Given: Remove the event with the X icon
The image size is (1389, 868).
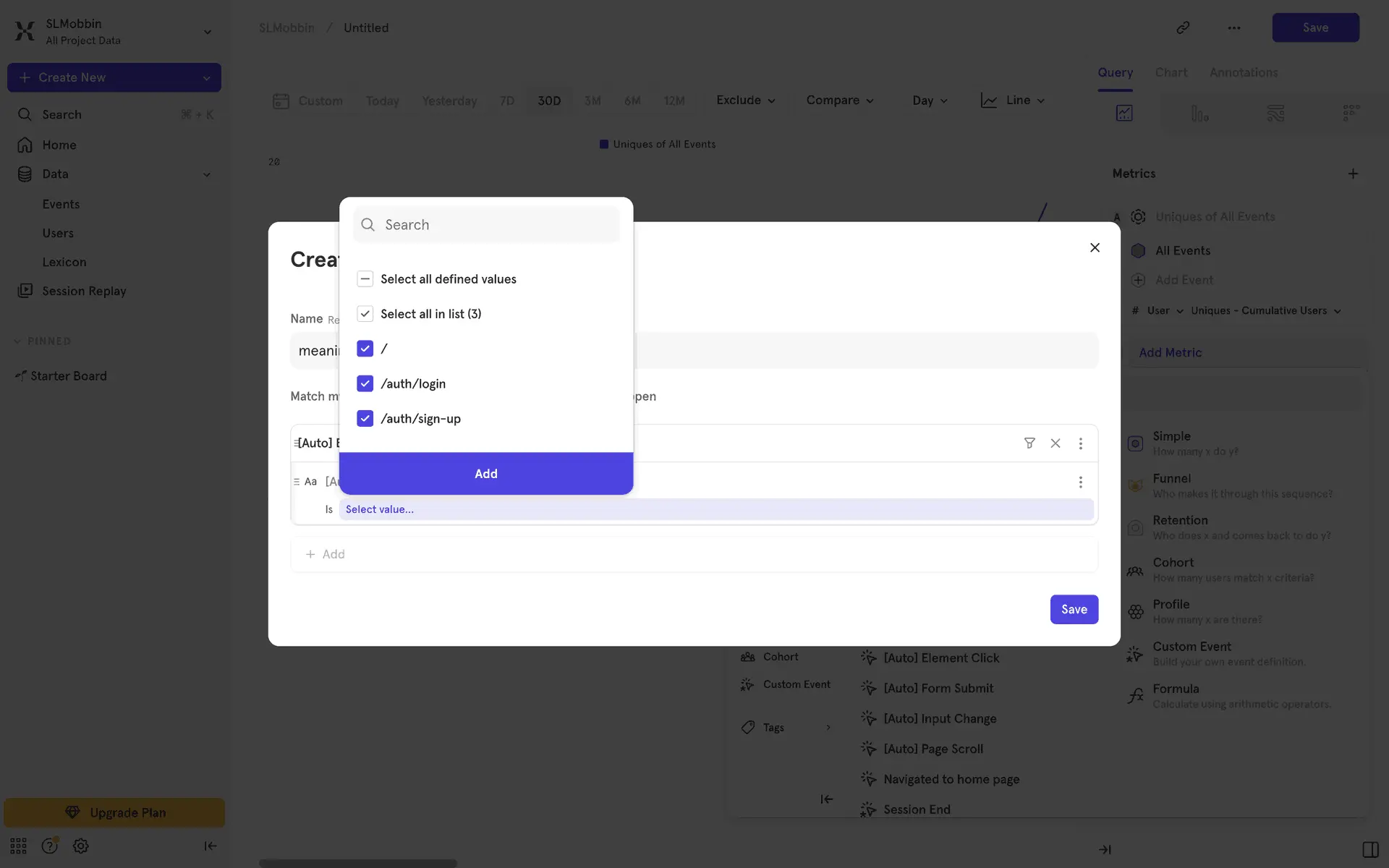Looking at the screenshot, I should coord(1055,443).
